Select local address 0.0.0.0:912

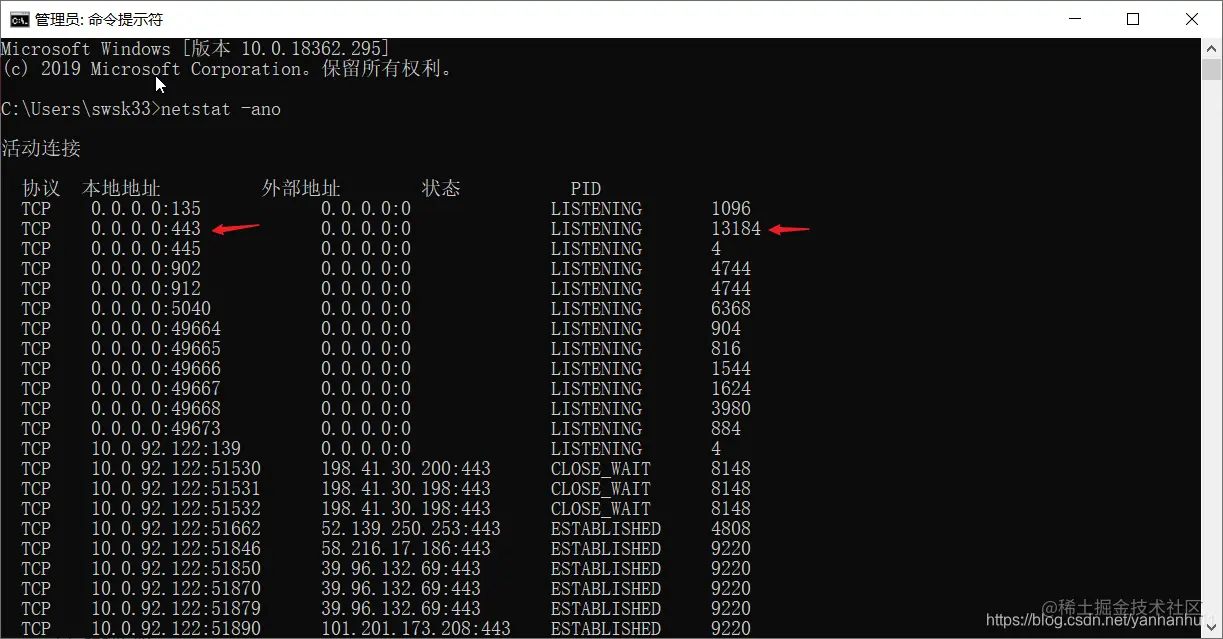[x=146, y=289]
